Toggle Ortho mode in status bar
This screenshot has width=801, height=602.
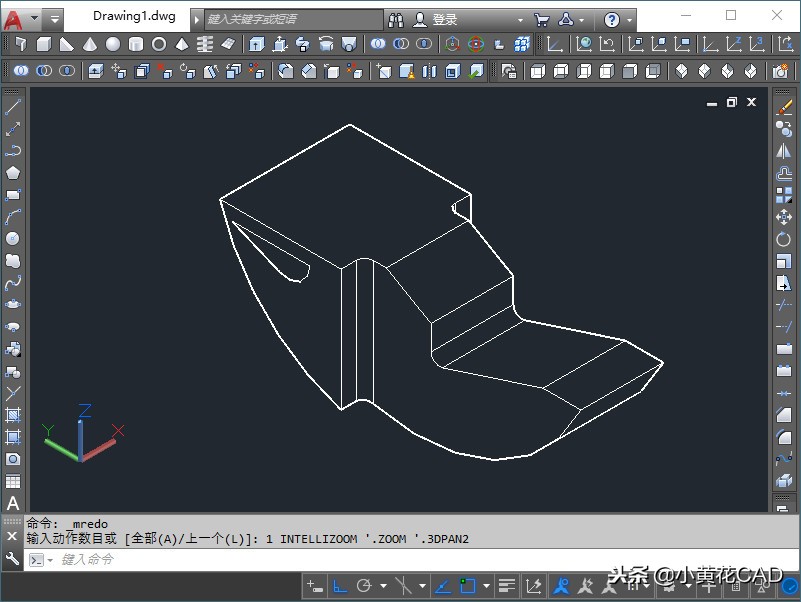point(340,586)
